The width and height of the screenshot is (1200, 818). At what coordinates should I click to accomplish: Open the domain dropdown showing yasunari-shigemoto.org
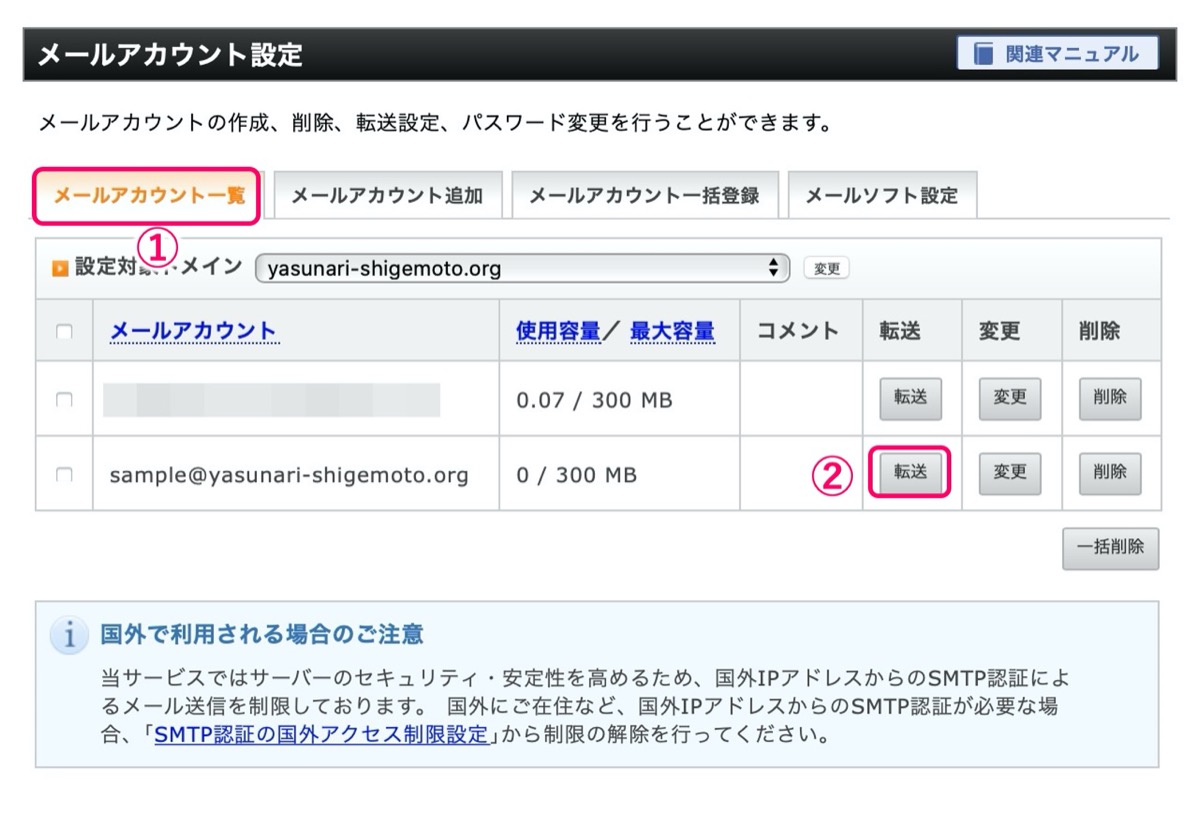[523, 268]
